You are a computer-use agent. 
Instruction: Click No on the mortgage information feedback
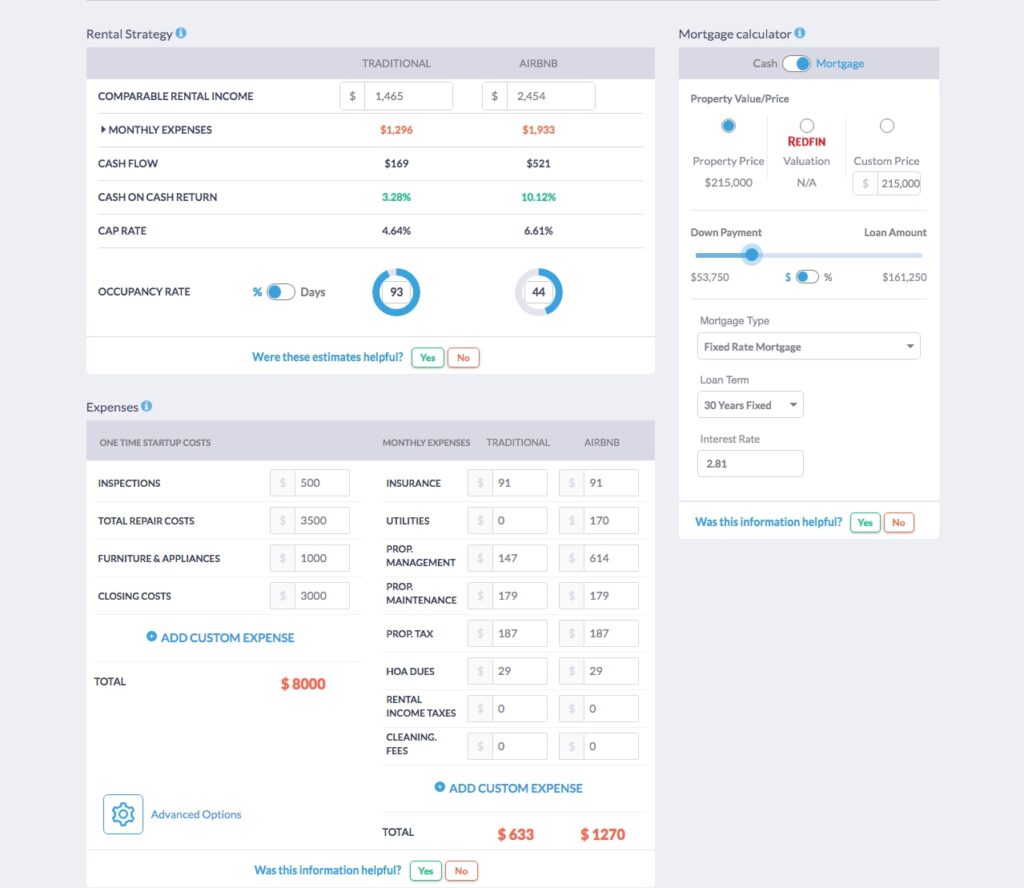coord(898,522)
